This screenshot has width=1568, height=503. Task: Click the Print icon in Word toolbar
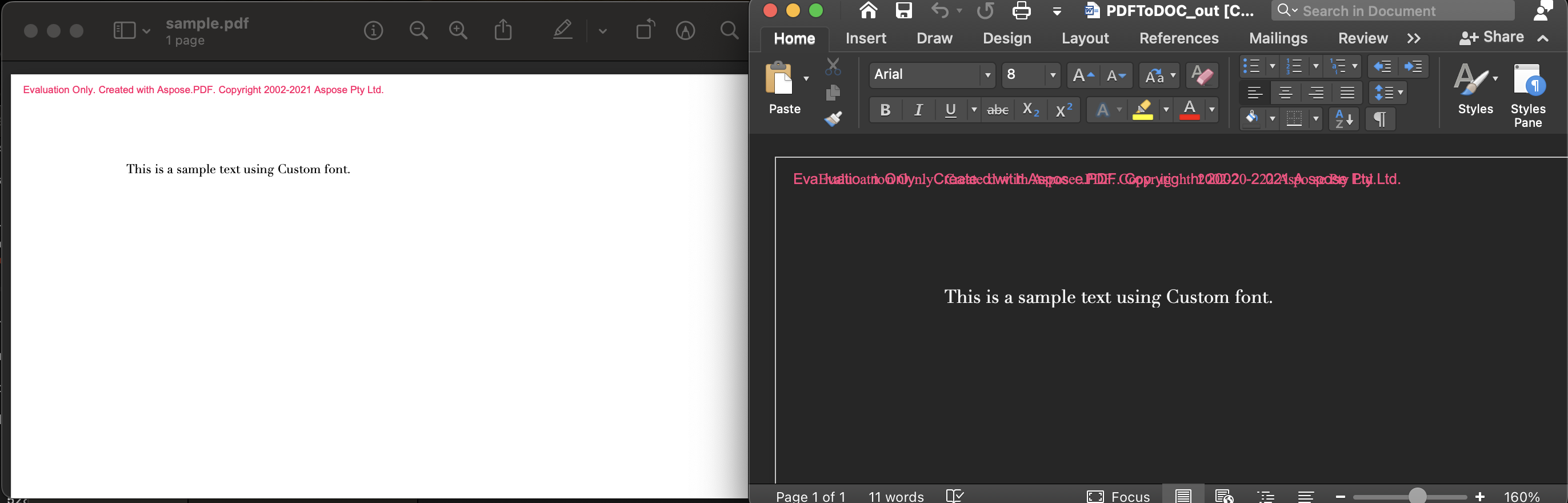[x=1021, y=11]
